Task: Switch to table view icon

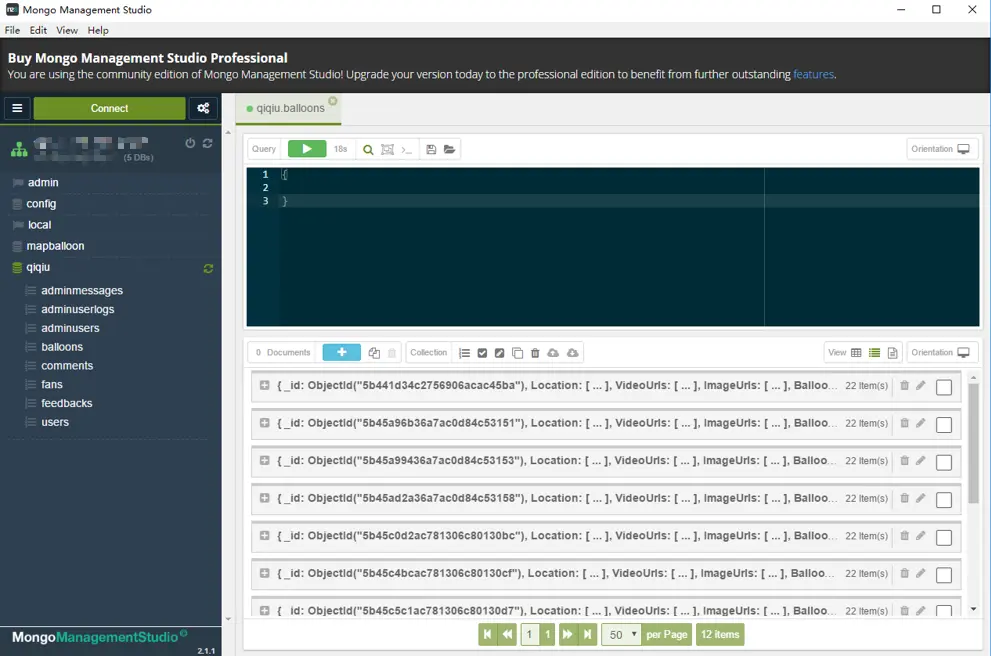Action: pos(856,353)
